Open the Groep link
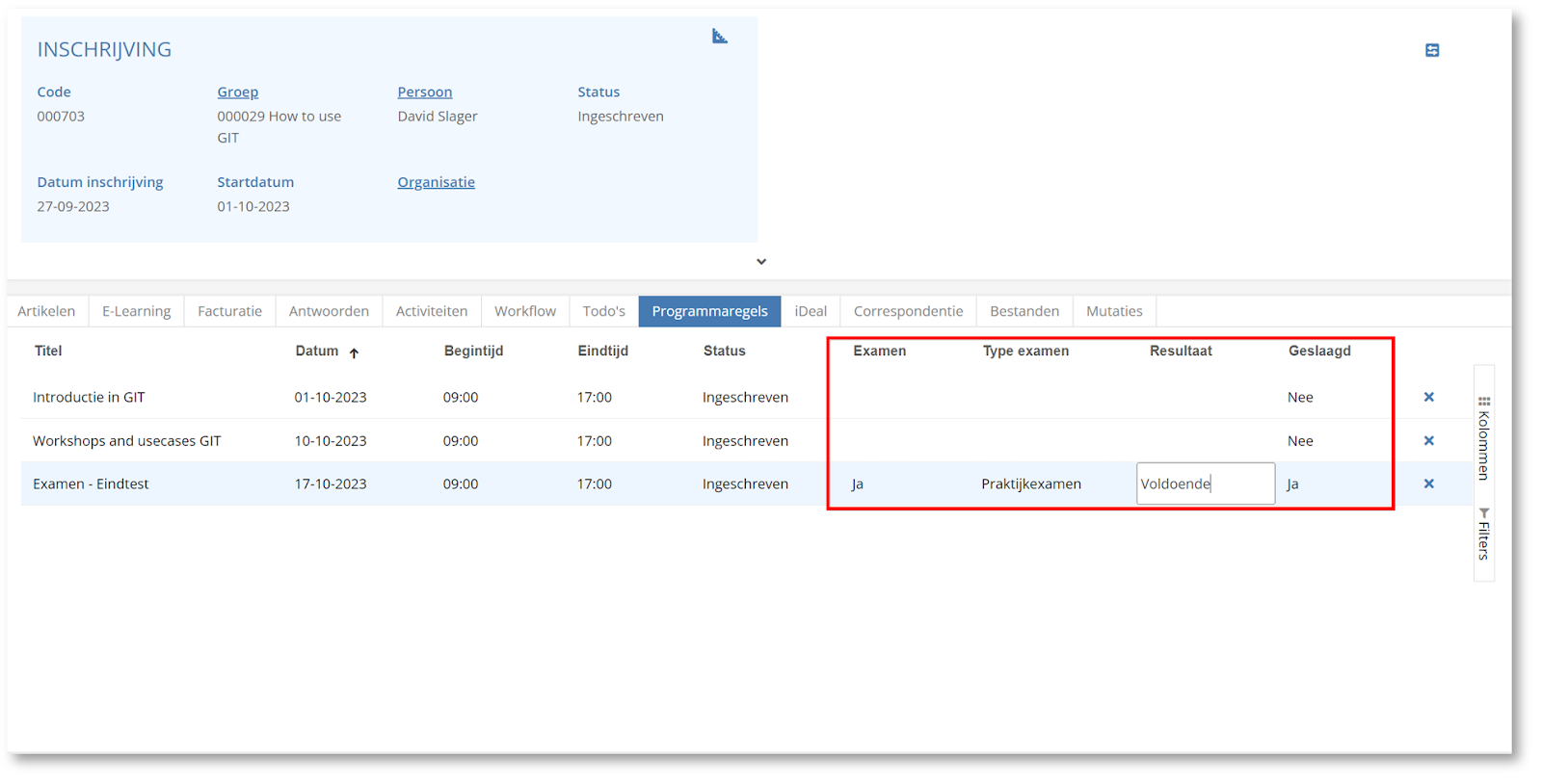Screen dimensions: 1542x784 coord(237,92)
